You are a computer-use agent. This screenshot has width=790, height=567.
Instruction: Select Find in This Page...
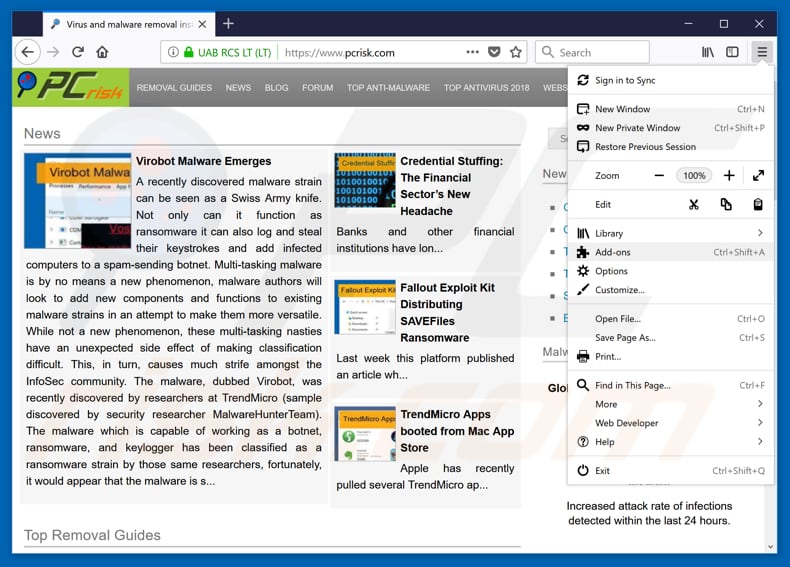pyautogui.click(x=670, y=385)
